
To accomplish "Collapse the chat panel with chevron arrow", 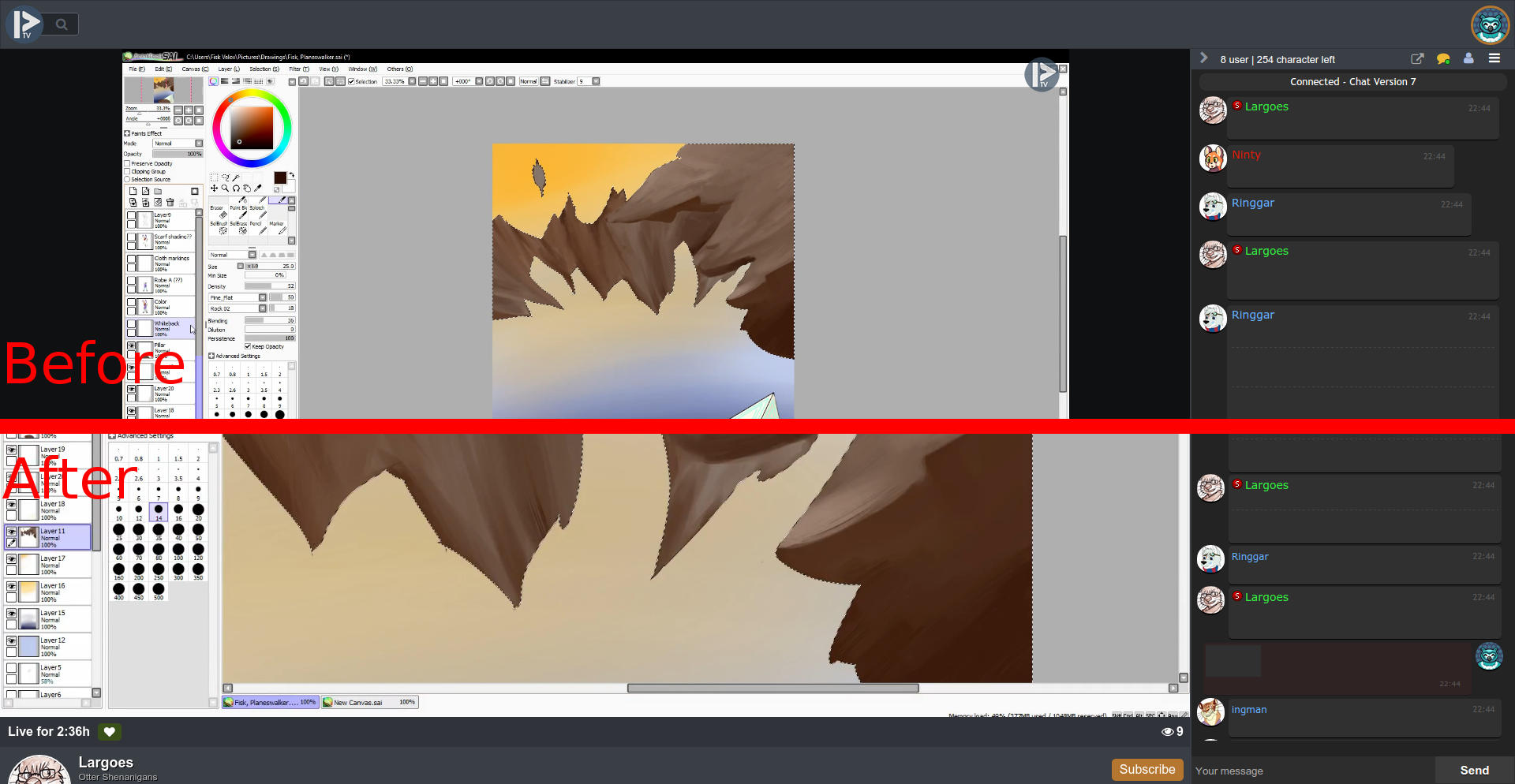I will tap(1203, 58).
